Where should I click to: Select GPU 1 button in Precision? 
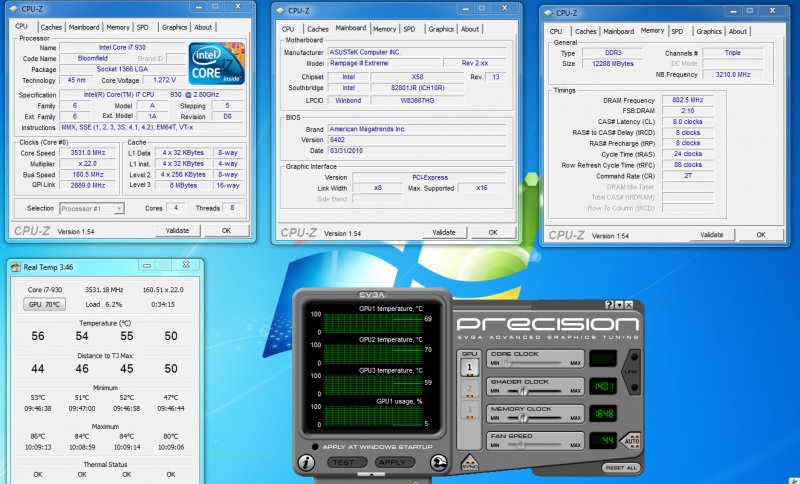coord(470,368)
